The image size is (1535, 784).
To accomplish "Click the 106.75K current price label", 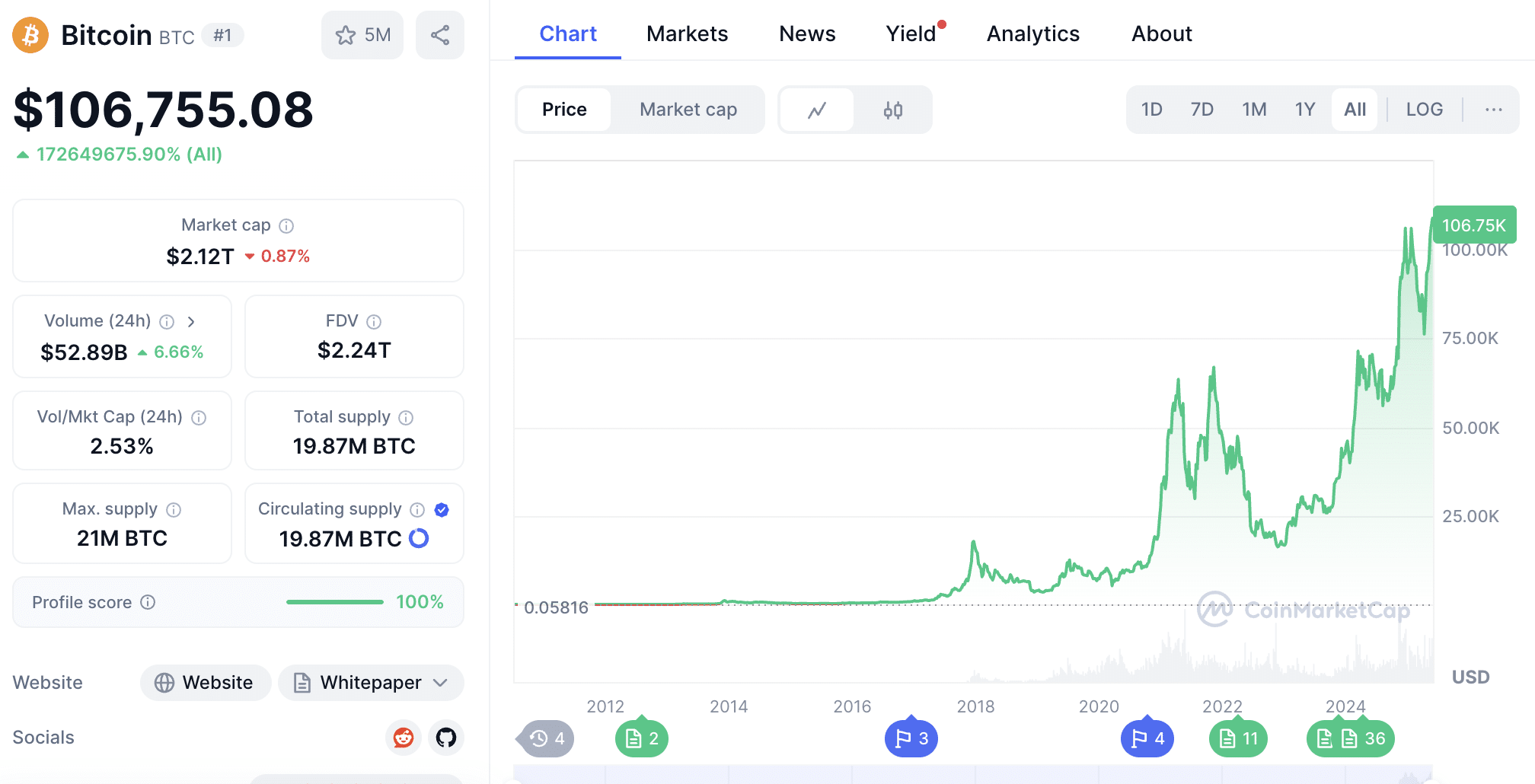I will [1474, 225].
